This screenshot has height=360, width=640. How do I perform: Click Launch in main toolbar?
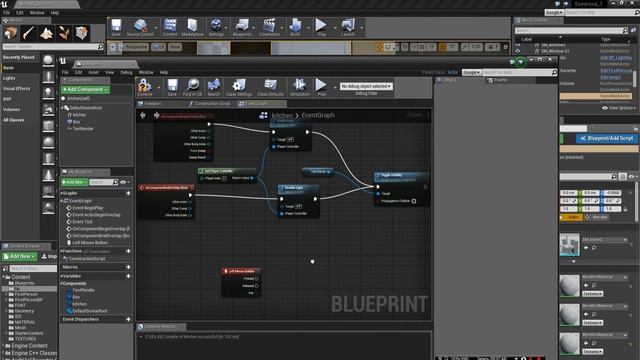point(348,27)
